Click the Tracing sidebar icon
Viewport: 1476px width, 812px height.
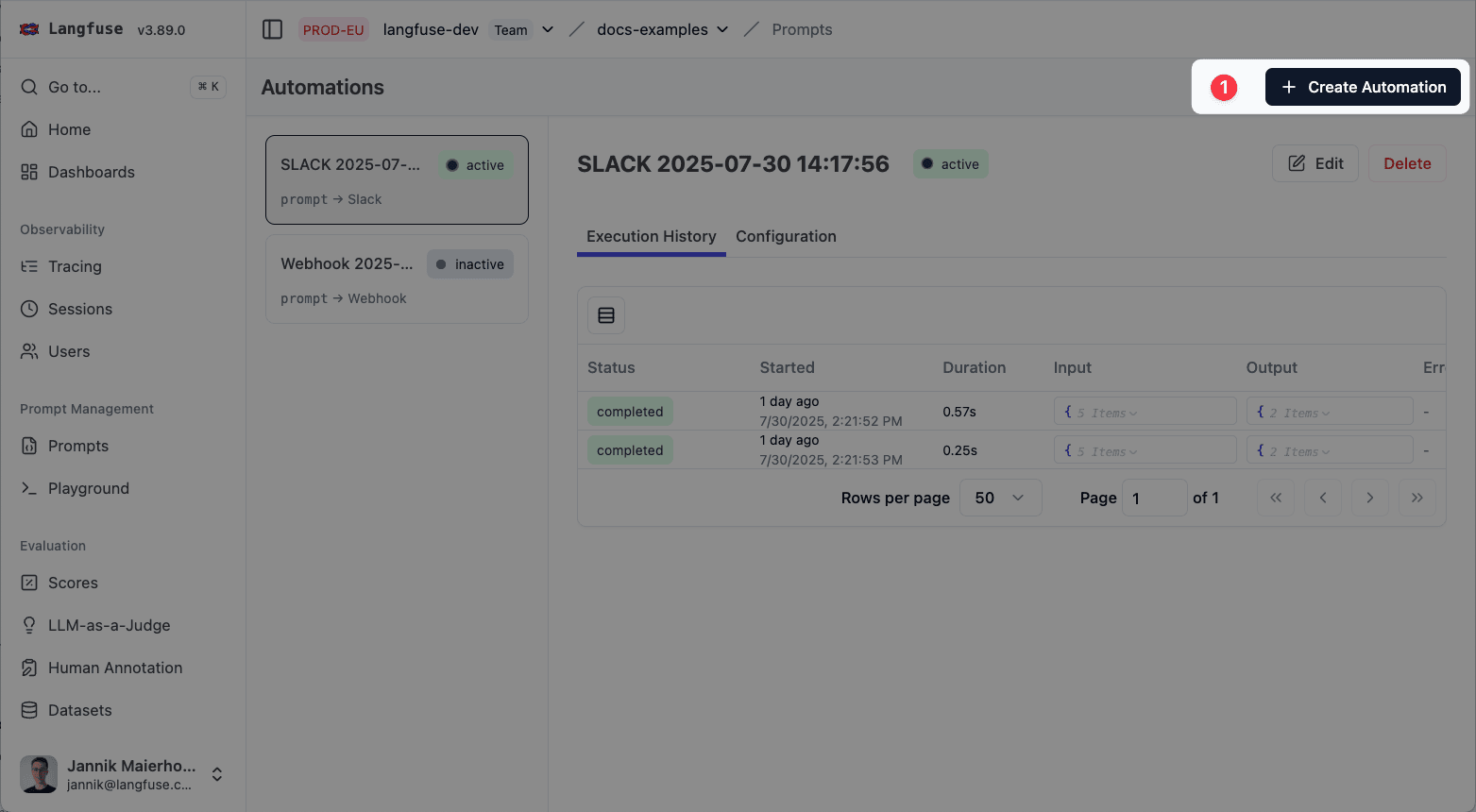[29, 266]
